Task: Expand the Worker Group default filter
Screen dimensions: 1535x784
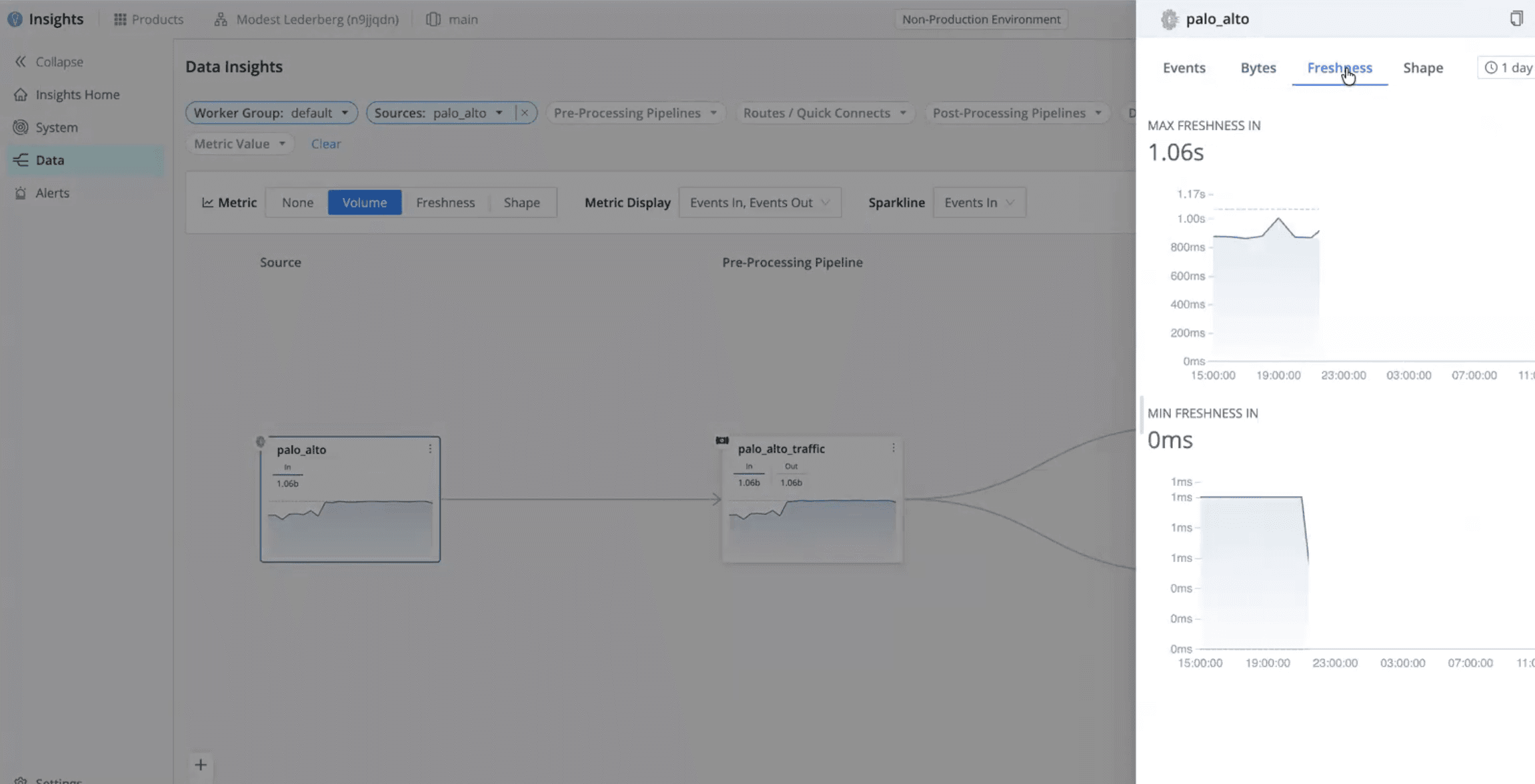Action: tap(271, 113)
